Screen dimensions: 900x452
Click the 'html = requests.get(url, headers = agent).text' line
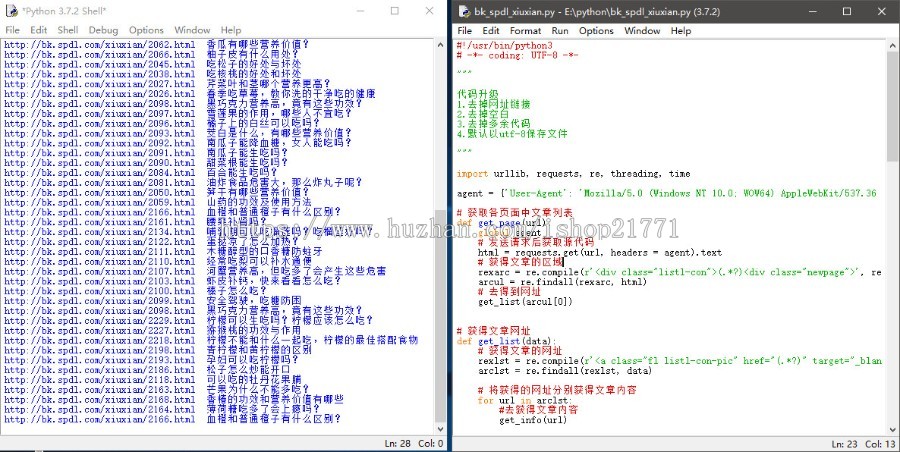[600, 253]
